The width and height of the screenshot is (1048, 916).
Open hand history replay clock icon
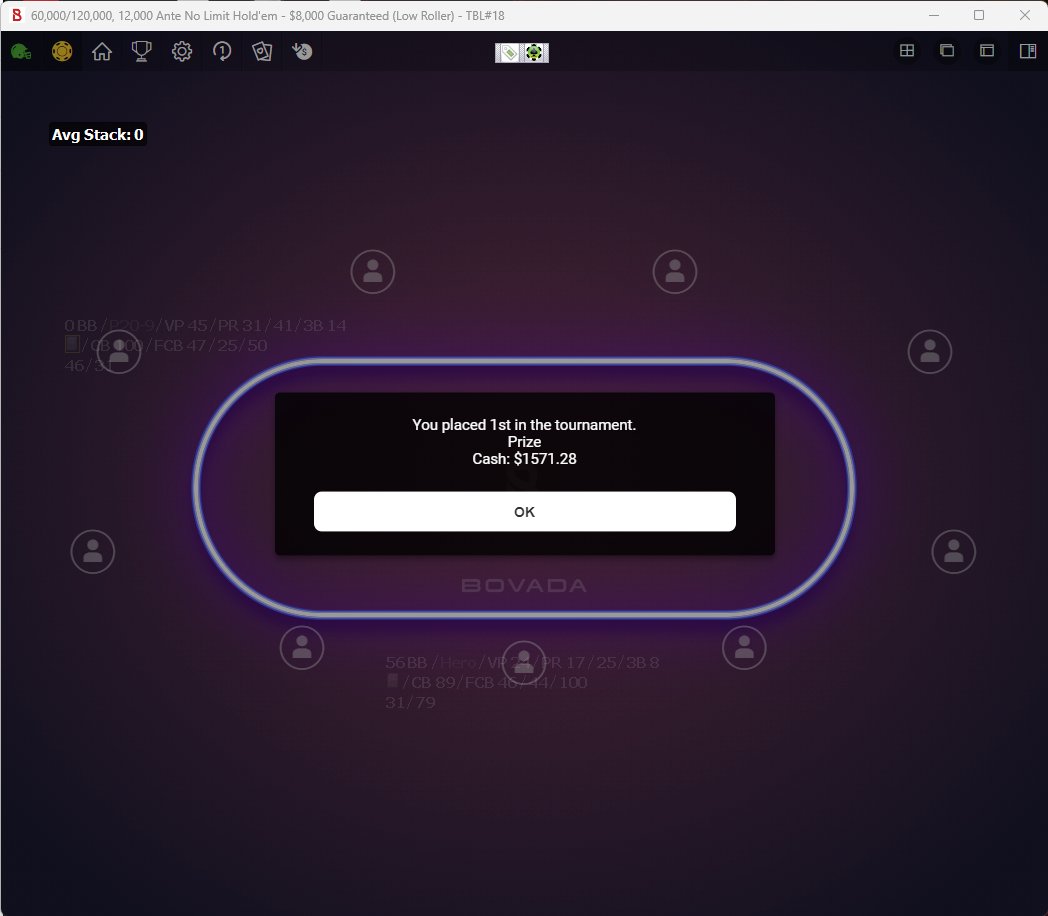(222, 51)
